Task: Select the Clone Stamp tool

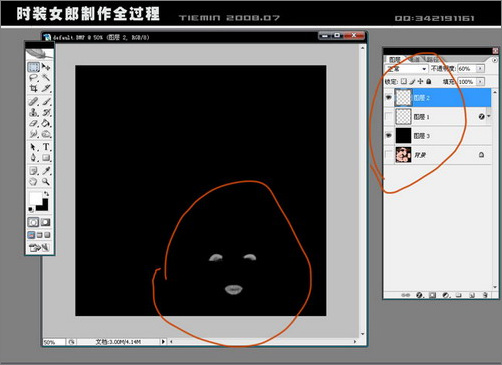Action: coord(33,112)
